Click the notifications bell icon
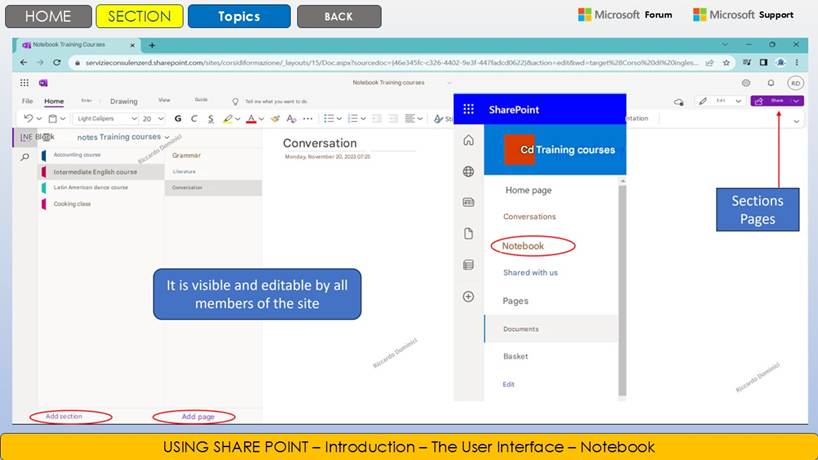Image resolution: width=818 pixels, height=460 pixels. click(771, 83)
